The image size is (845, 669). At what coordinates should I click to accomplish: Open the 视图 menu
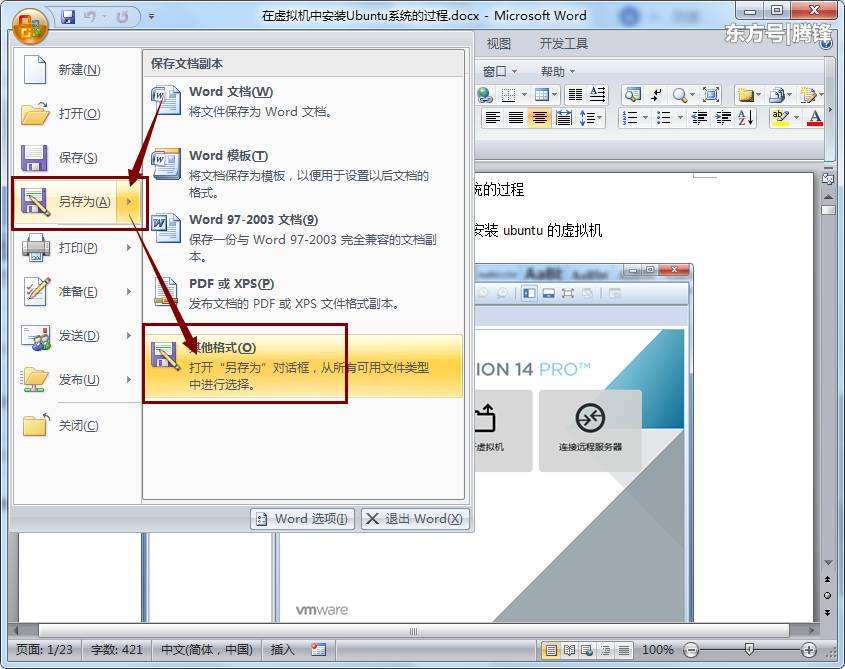point(497,43)
